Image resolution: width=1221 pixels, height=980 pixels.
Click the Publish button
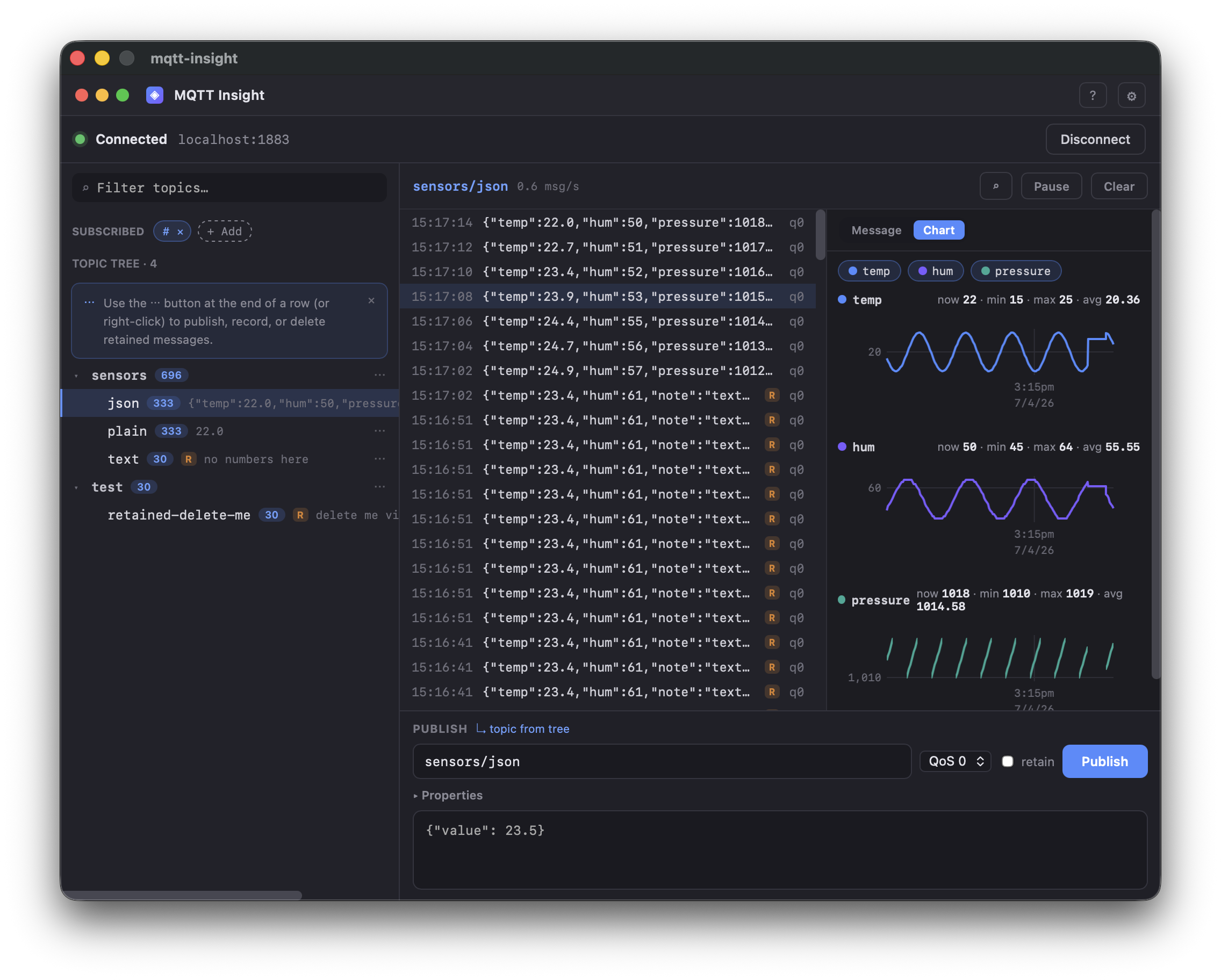1104,761
